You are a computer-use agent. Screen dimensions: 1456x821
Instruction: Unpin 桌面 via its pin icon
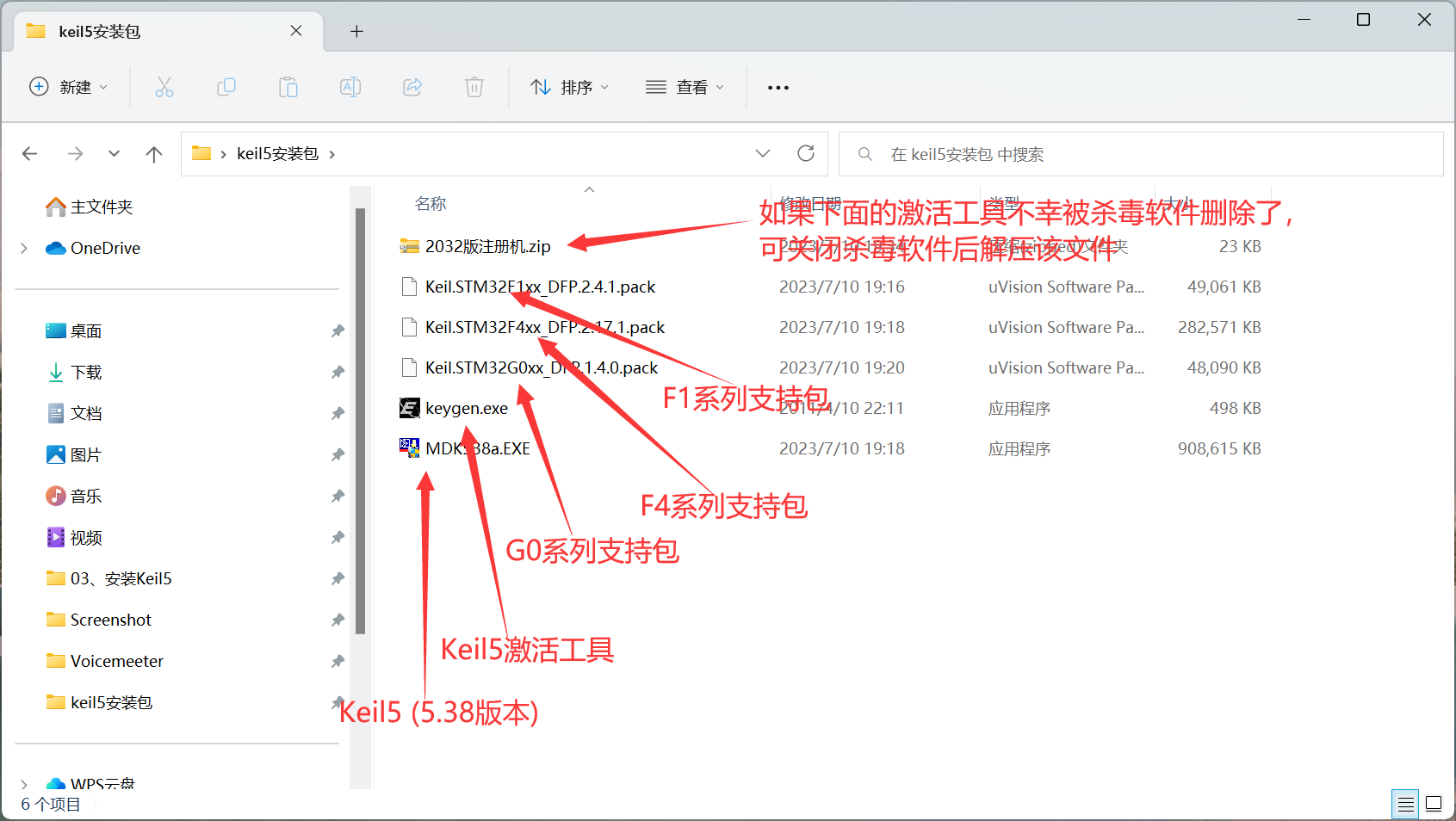(338, 331)
